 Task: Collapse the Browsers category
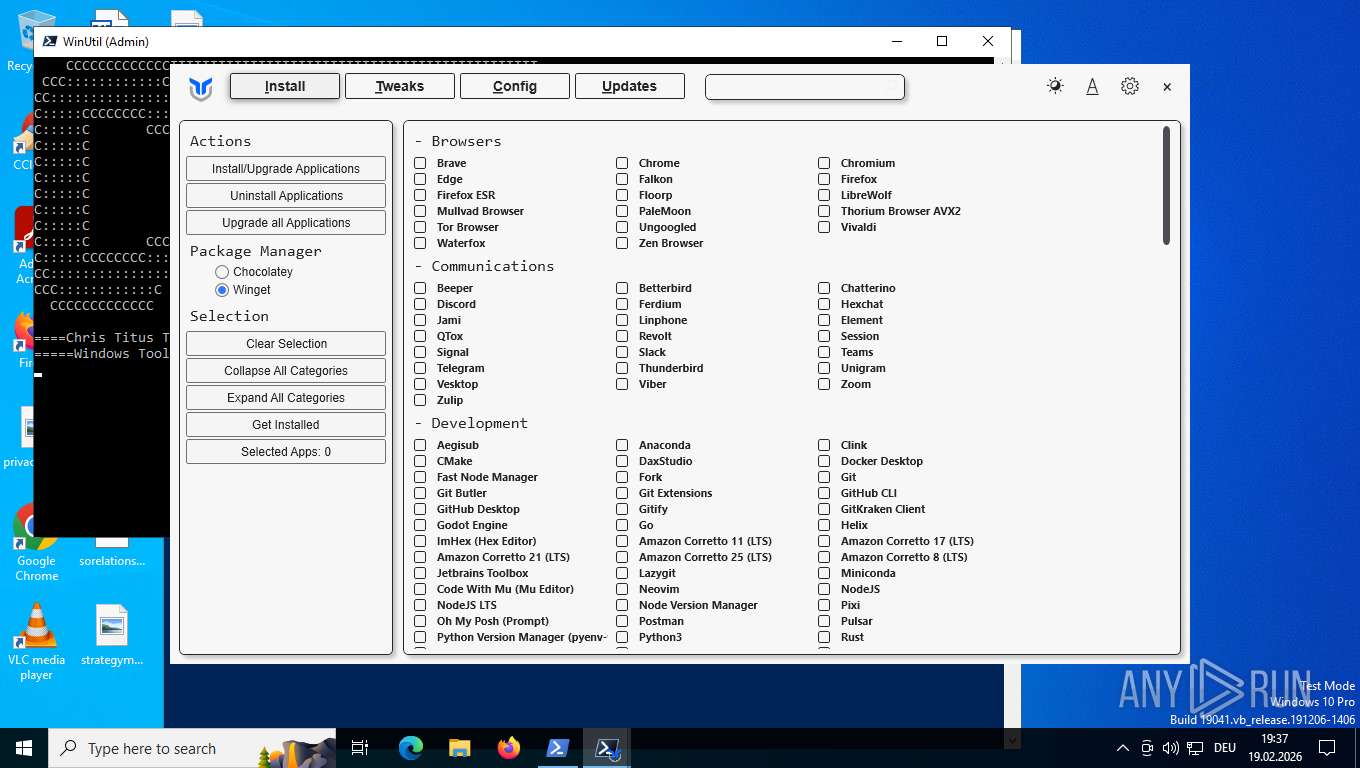pyautogui.click(x=458, y=141)
